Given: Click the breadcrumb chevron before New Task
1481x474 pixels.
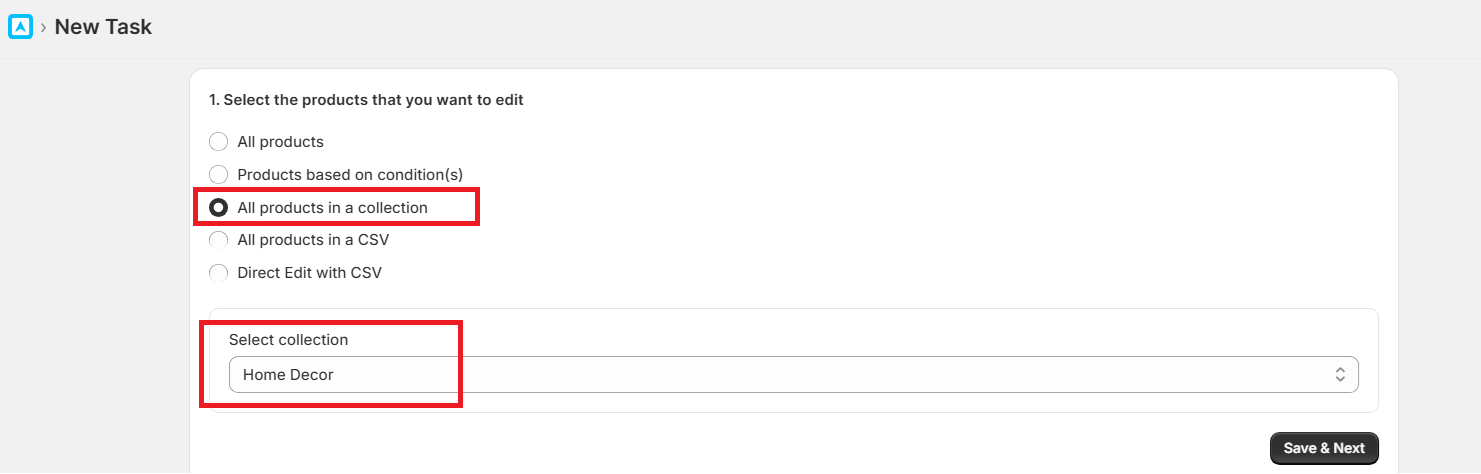Looking at the screenshot, I should point(43,28).
